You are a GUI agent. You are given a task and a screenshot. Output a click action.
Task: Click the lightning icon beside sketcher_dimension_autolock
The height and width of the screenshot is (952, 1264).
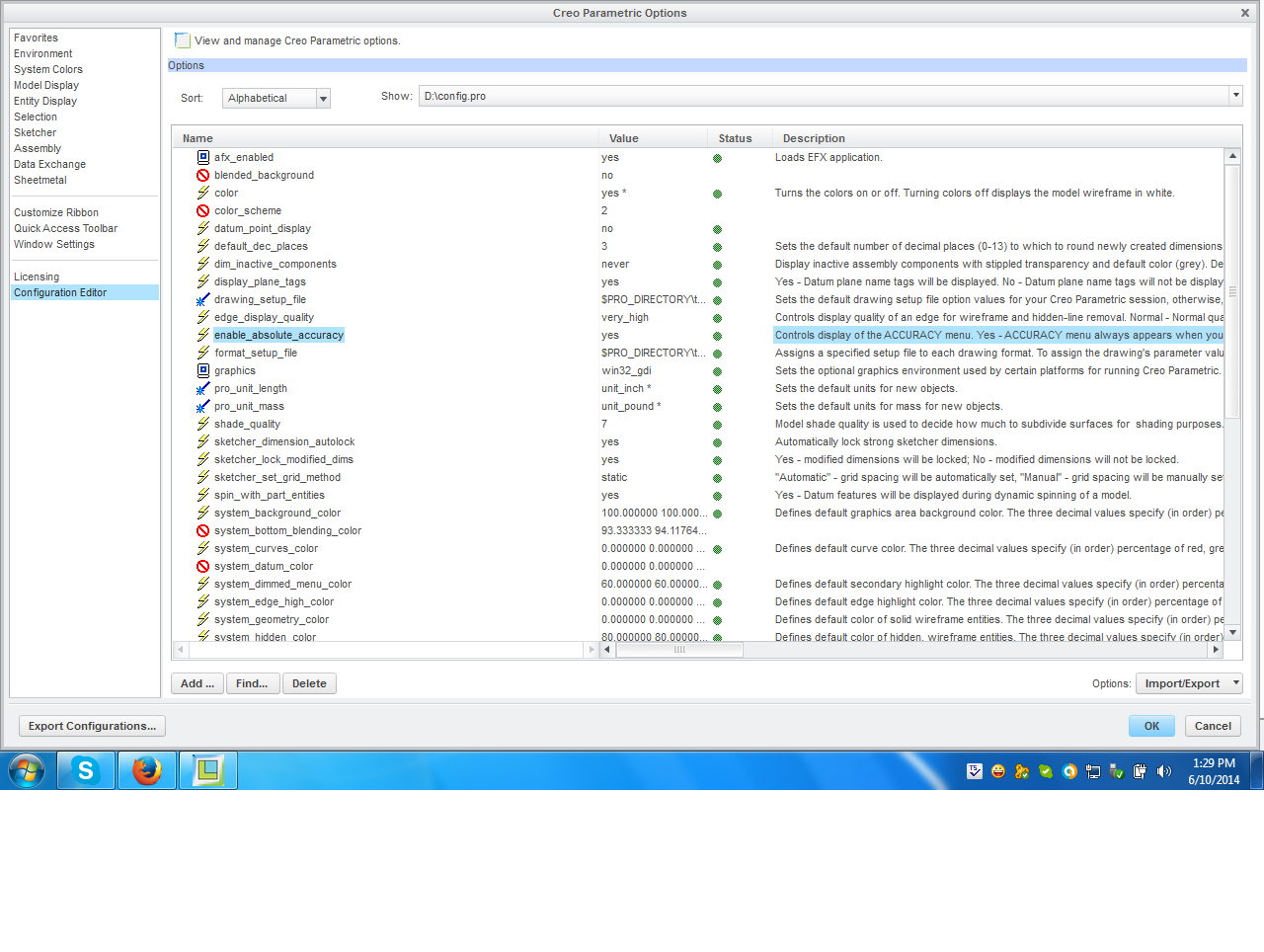[203, 441]
